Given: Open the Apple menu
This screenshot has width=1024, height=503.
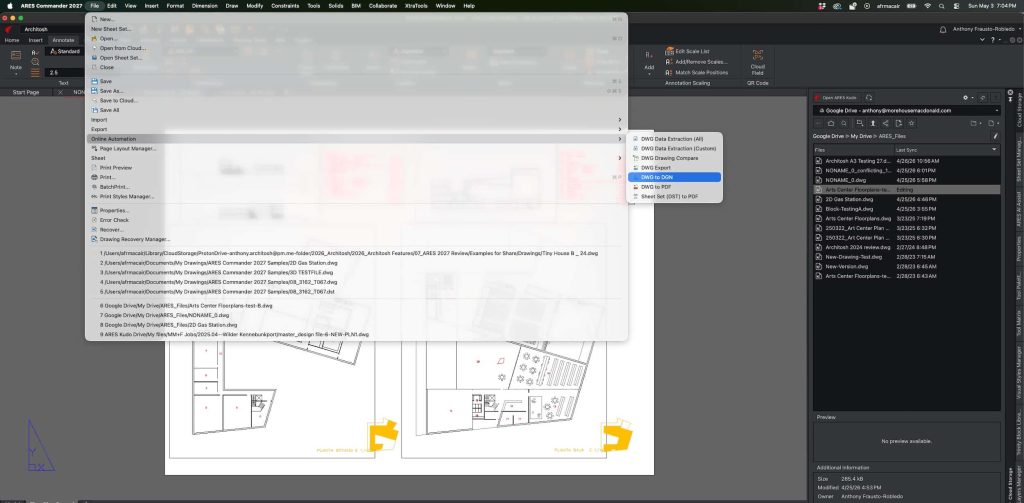Looking at the screenshot, I should pyautogui.click(x=10, y=5).
